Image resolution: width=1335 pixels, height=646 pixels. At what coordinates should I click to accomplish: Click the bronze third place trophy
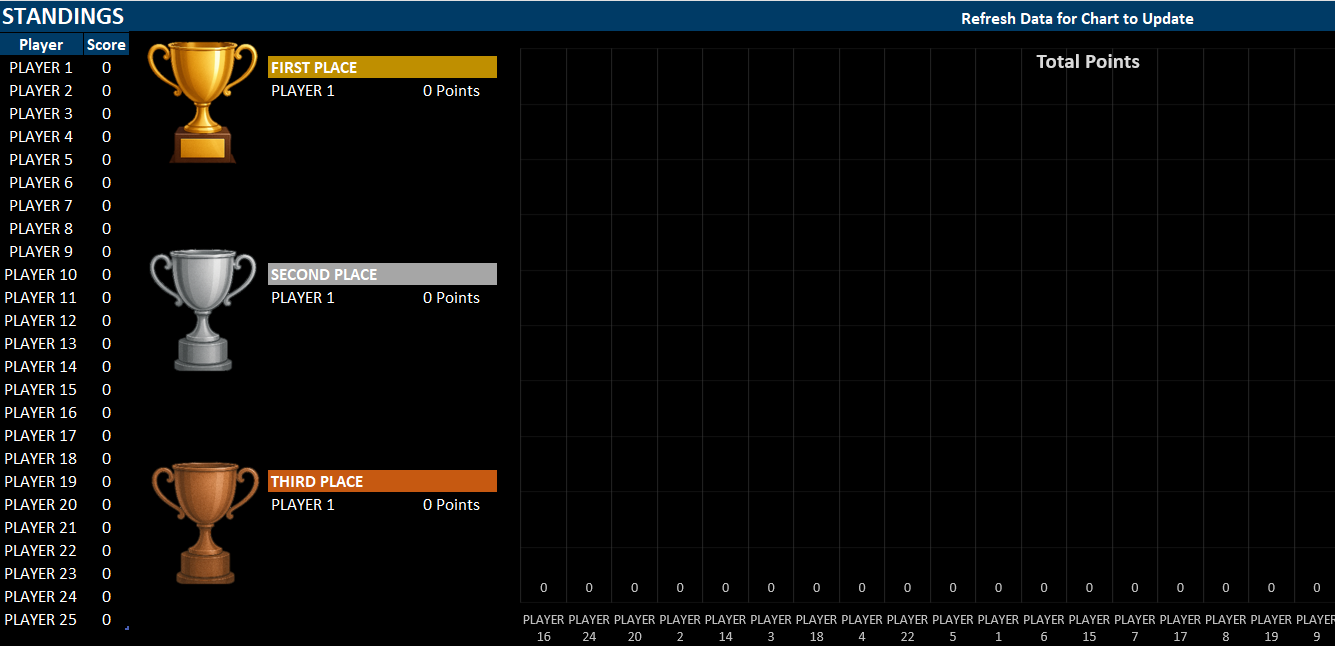pyautogui.click(x=205, y=523)
